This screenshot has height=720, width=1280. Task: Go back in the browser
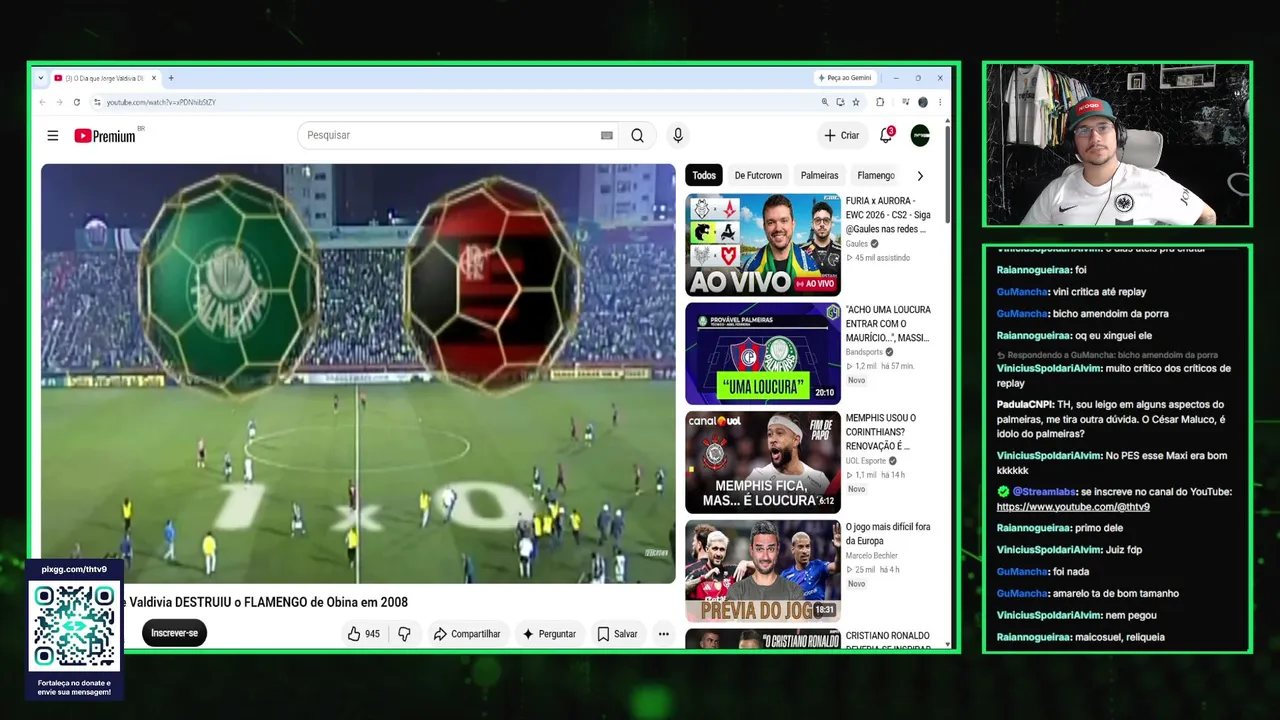click(42, 102)
